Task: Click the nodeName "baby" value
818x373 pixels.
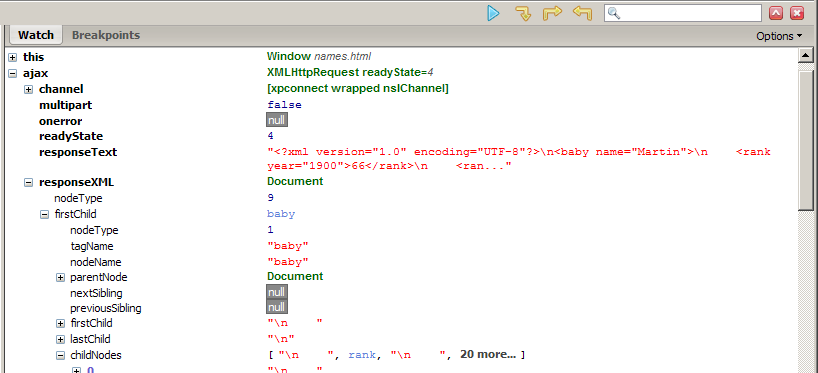Action: pyautogui.click(x=288, y=261)
